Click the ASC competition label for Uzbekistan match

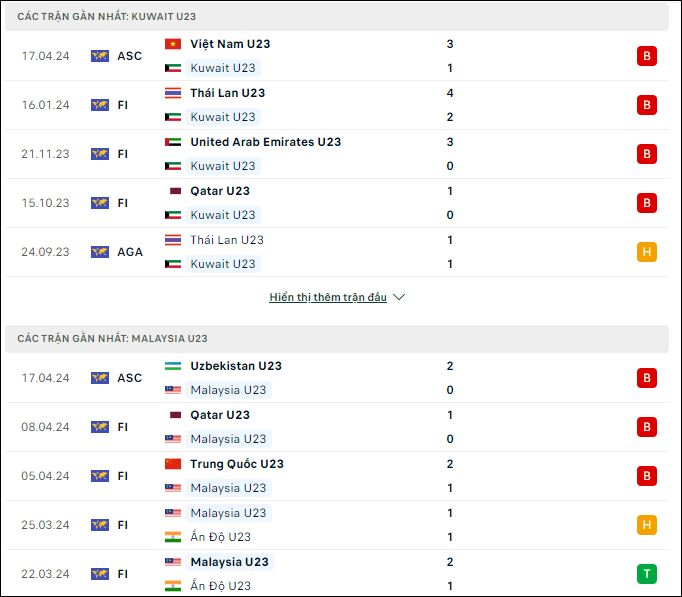point(130,378)
